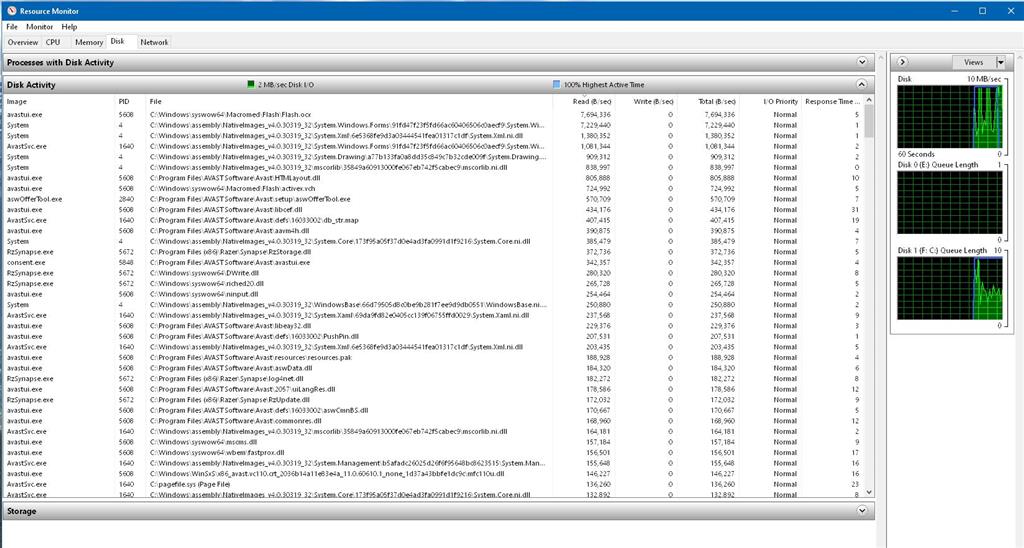Open the File menu
Viewport: 1024px width, 548px height.
(x=12, y=27)
